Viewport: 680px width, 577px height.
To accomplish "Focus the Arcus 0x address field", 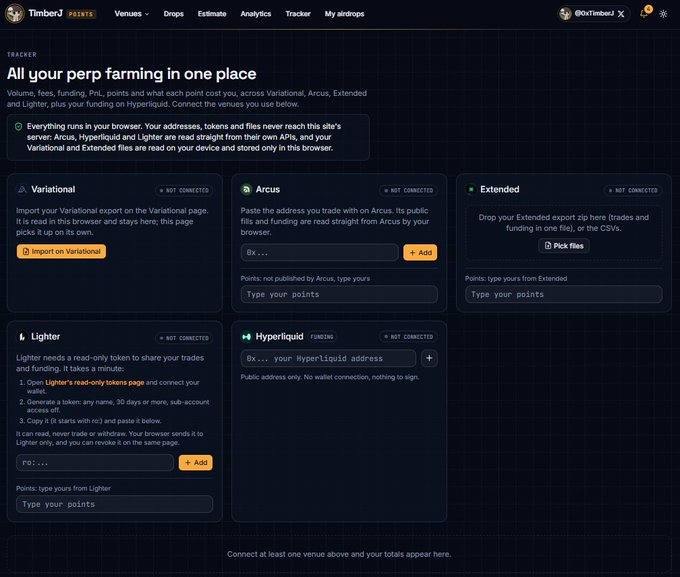I will click(320, 252).
